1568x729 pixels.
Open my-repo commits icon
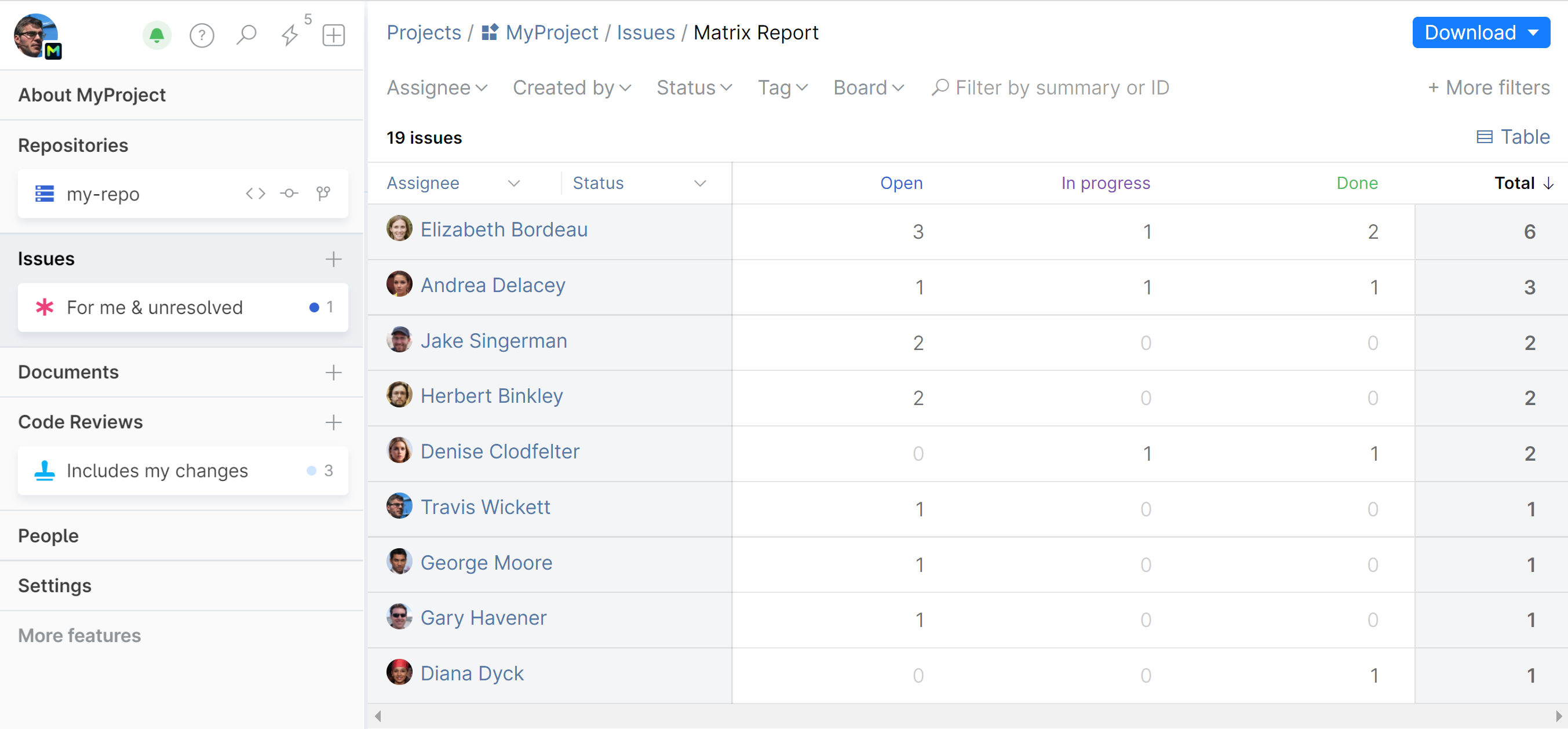[x=289, y=194]
